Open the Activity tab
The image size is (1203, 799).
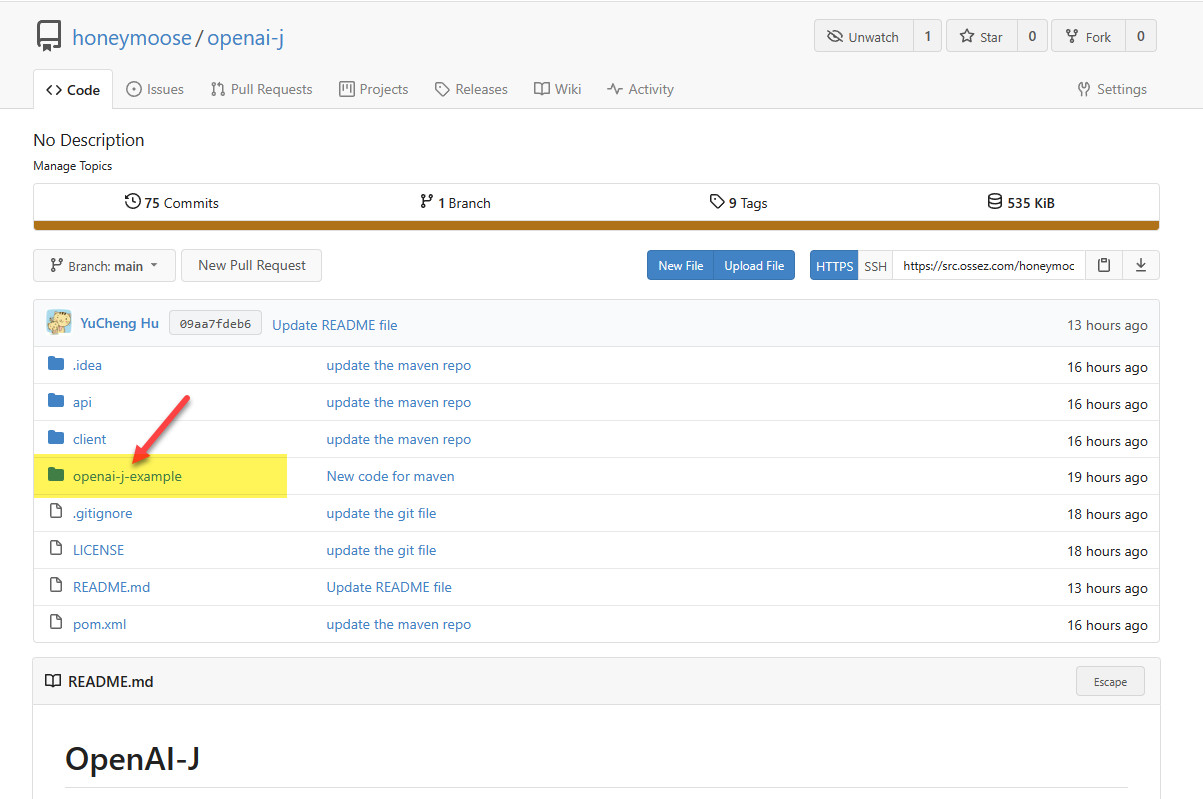(640, 89)
